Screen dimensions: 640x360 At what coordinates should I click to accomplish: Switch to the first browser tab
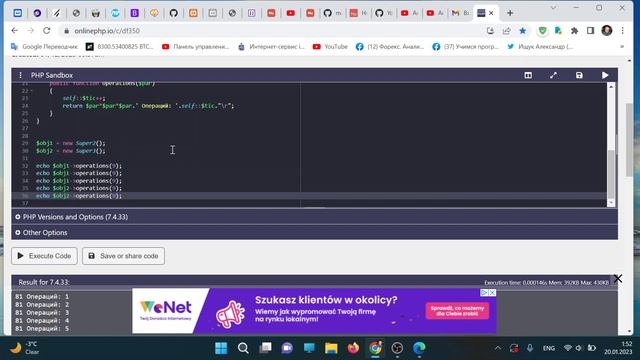coord(18,13)
